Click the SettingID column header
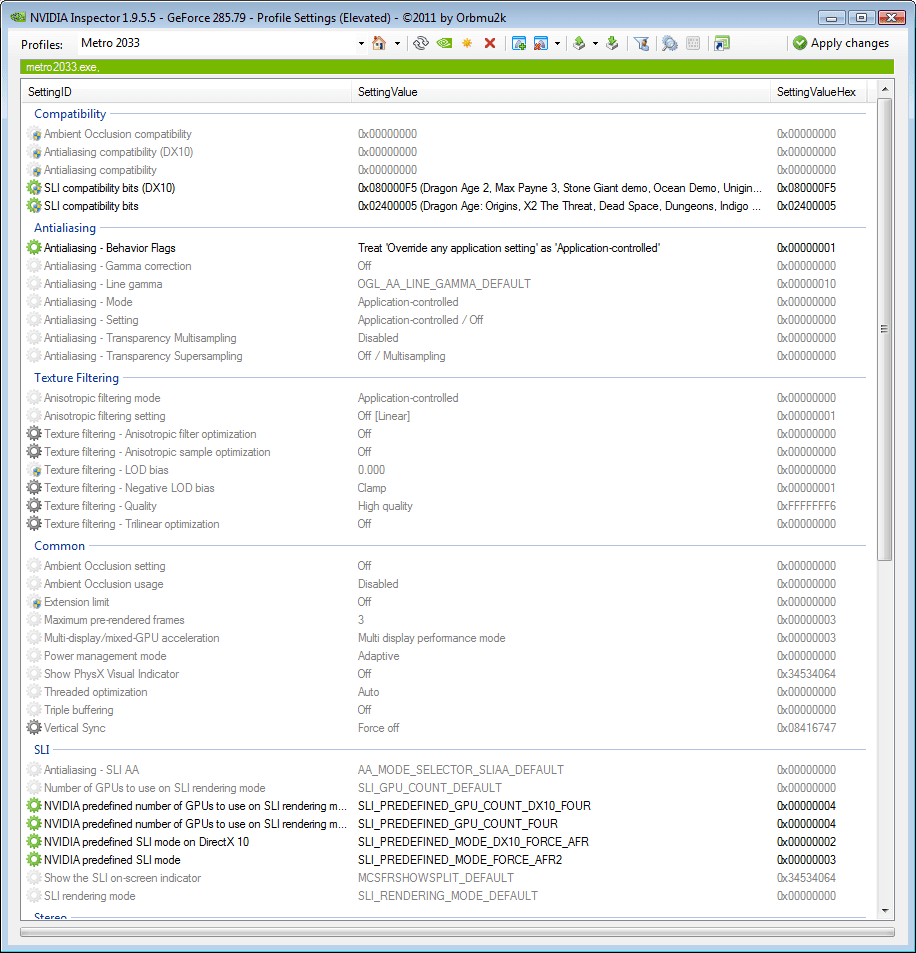Viewport: 916px width, 953px height. [186, 92]
